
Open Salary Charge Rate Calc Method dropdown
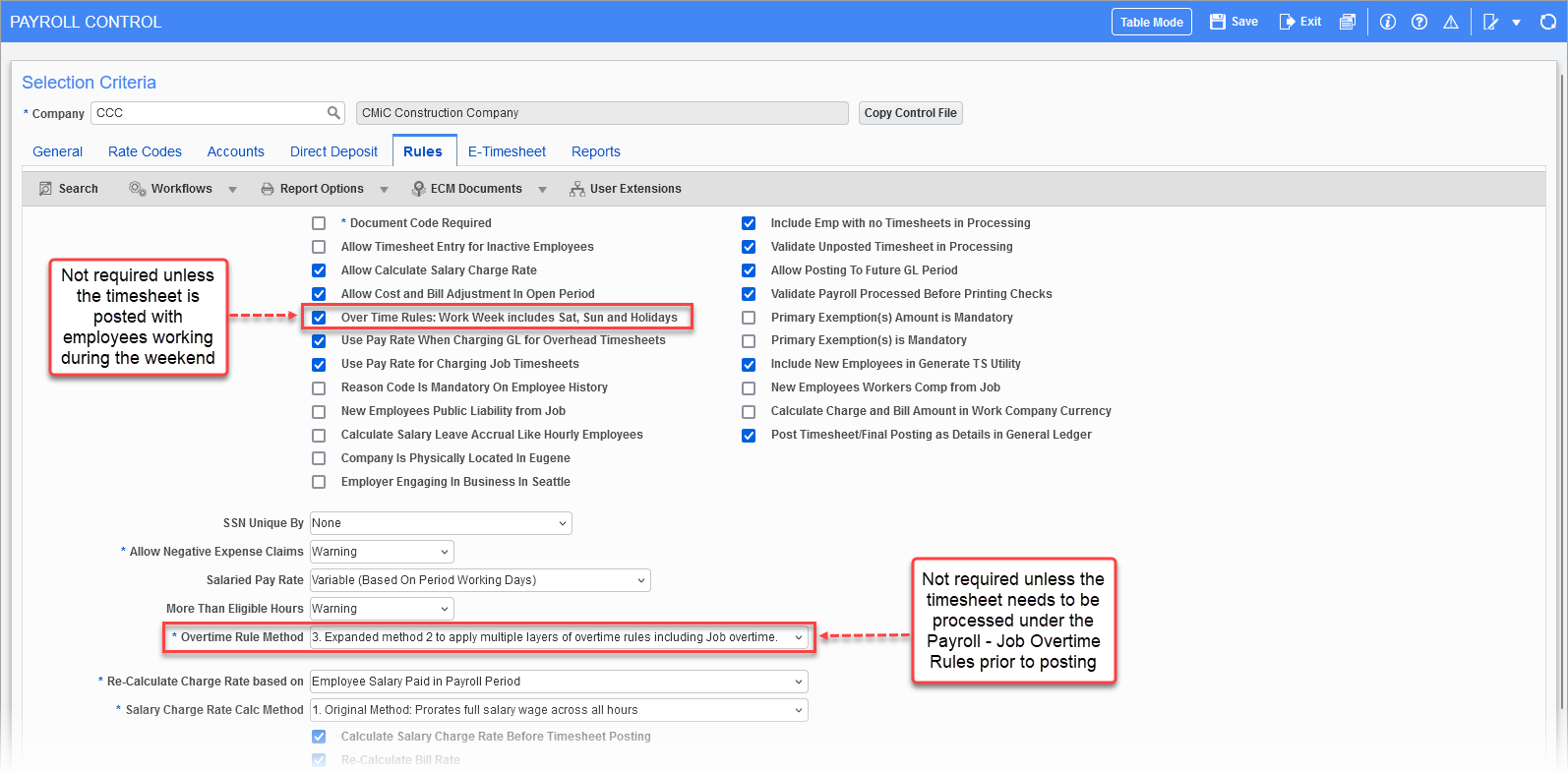559,710
